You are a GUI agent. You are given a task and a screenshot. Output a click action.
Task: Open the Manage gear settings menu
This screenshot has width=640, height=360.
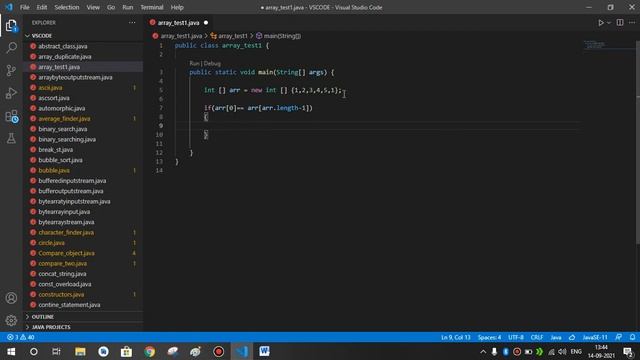11,320
